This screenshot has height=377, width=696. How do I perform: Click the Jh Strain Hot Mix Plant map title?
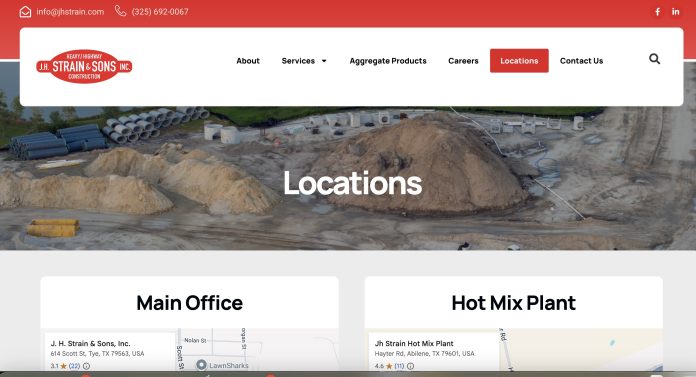(x=414, y=343)
